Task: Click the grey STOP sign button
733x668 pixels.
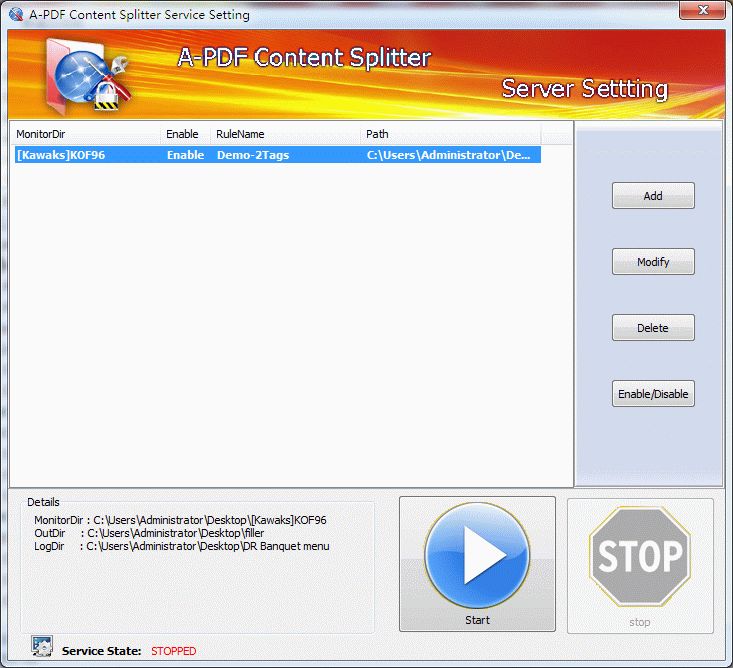Action: coord(640,566)
